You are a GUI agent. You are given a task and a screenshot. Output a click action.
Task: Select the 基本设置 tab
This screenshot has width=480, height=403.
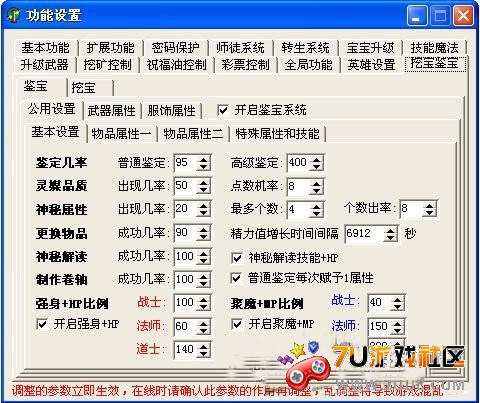click(x=55, y=132)
